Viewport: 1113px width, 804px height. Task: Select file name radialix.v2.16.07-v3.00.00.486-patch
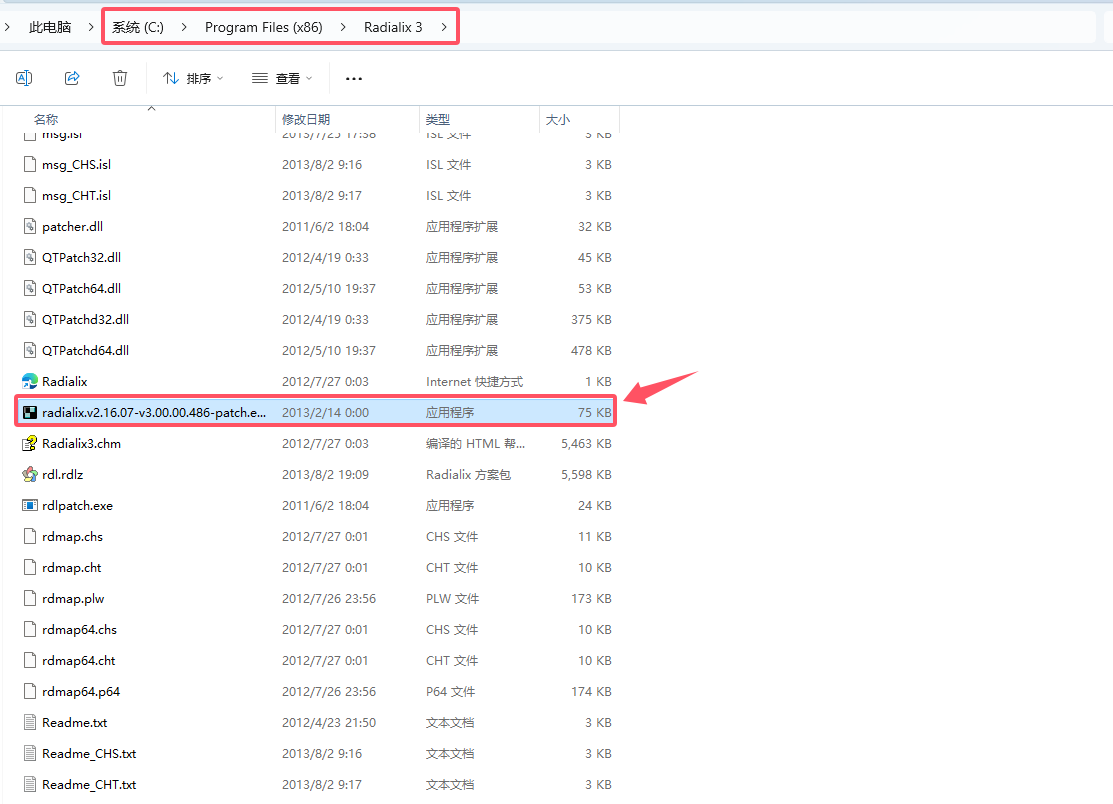point(154,412)
